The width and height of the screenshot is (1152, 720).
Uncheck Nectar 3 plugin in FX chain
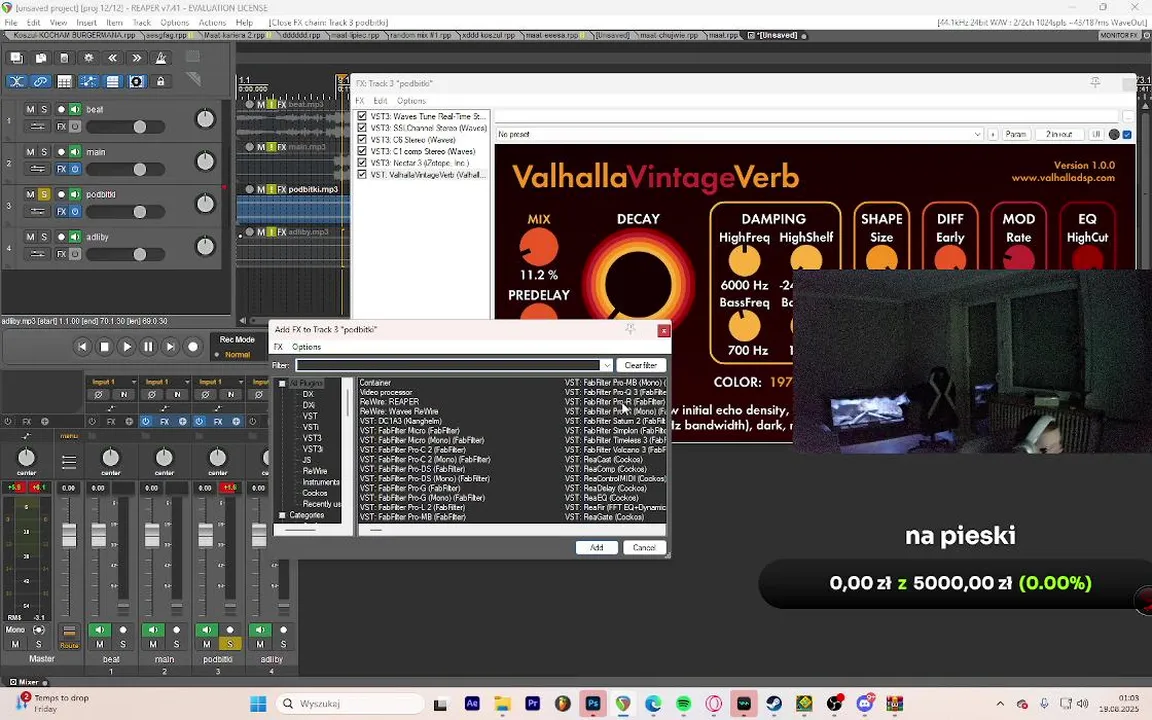(x=361, y=163)
